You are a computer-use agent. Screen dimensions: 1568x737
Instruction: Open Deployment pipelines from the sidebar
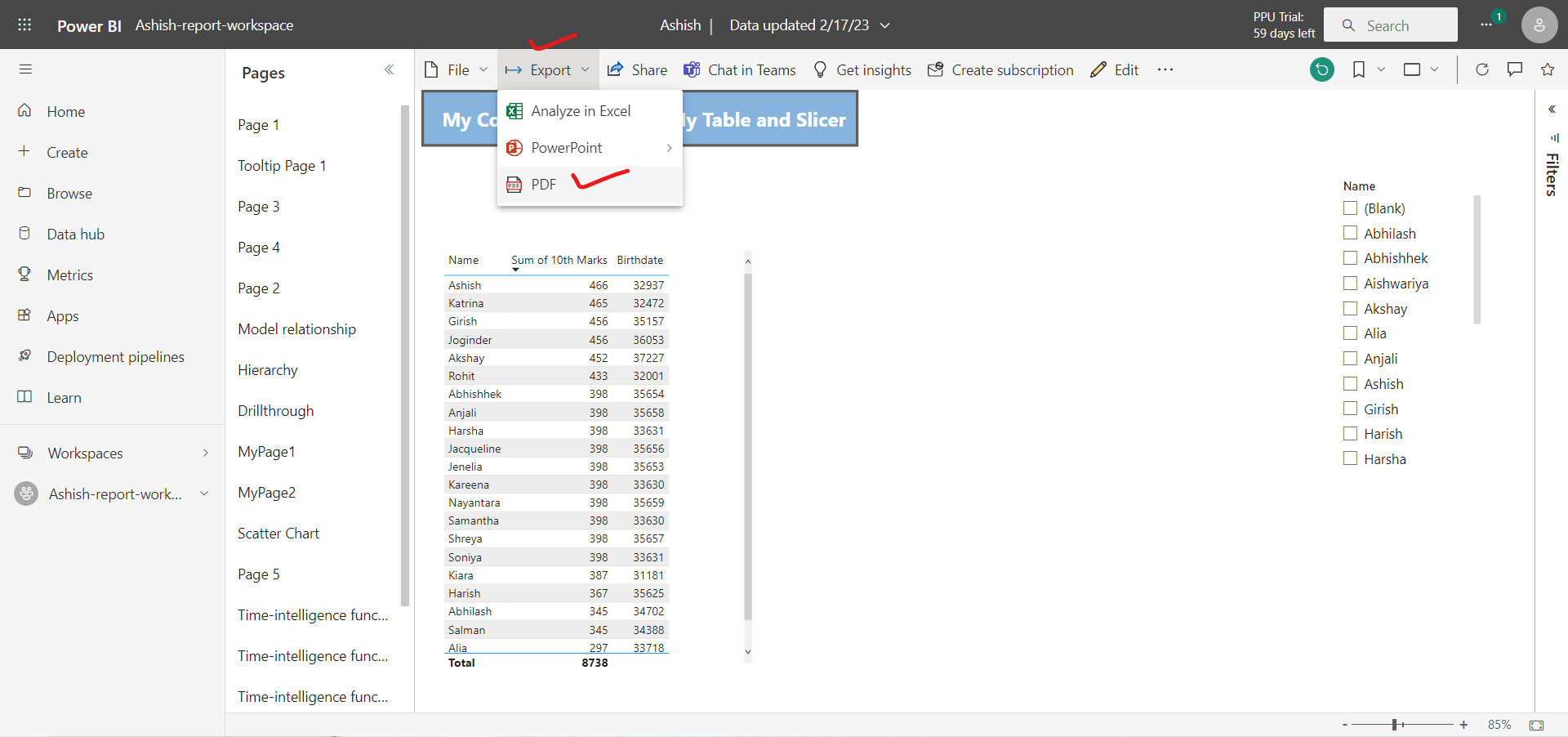pos(116,356)
